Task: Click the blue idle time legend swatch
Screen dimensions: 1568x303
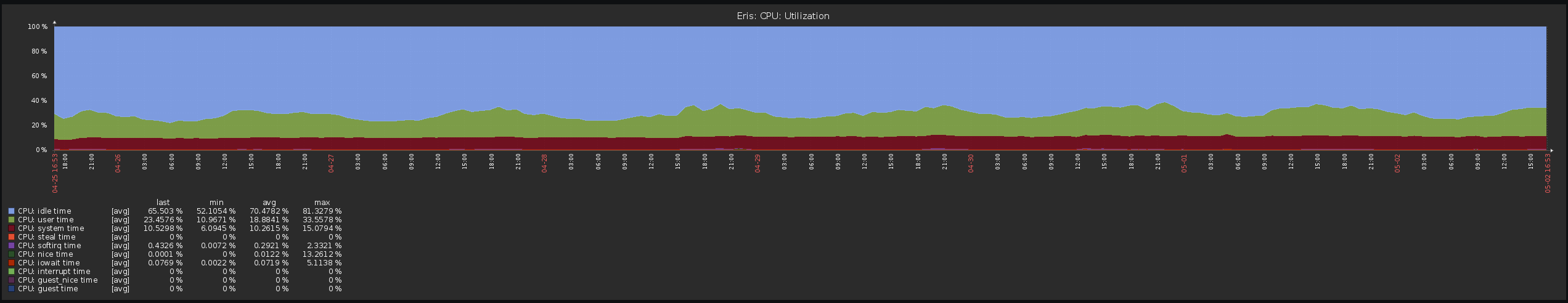Action: (11, 211)
